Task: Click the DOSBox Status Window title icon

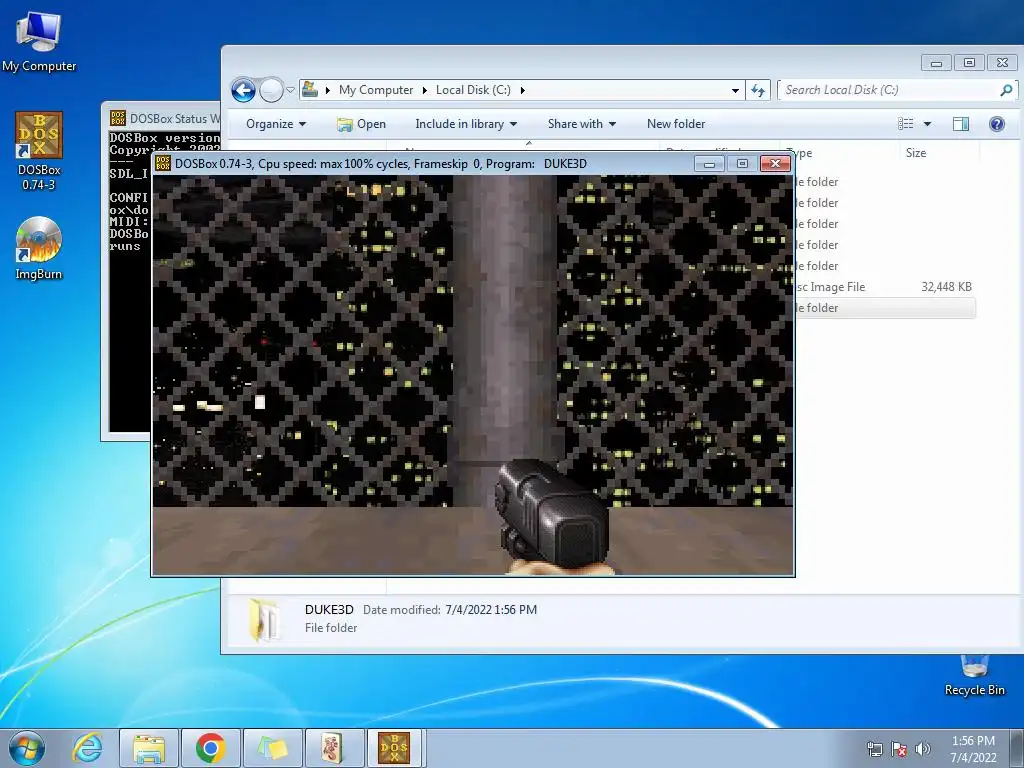Action: coord(118,118)
